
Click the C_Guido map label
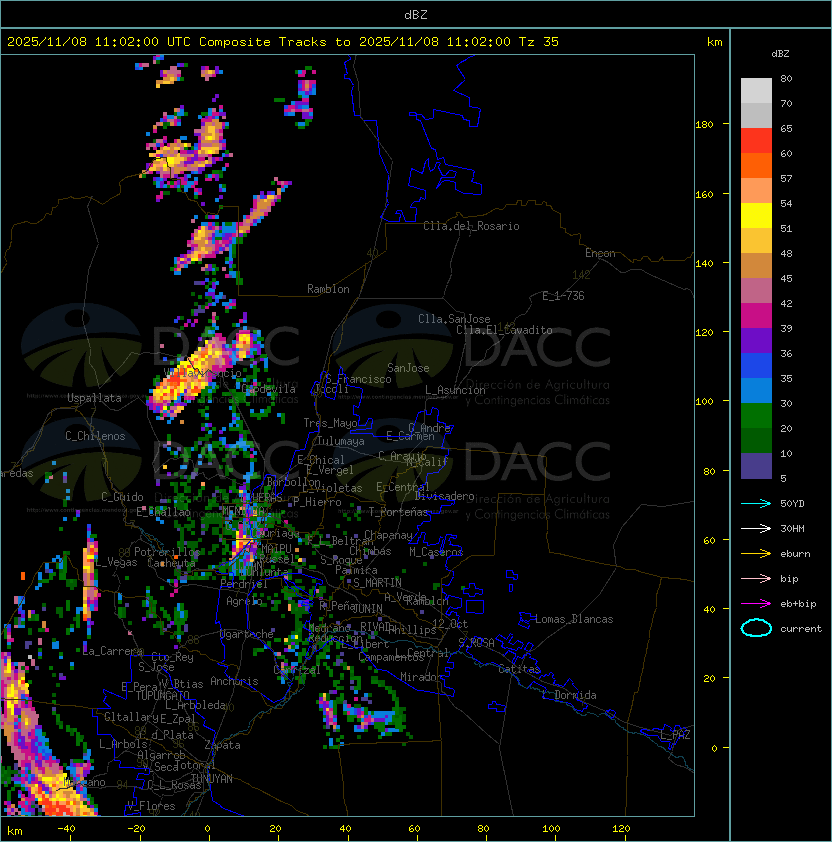click(x=122, y=497)
